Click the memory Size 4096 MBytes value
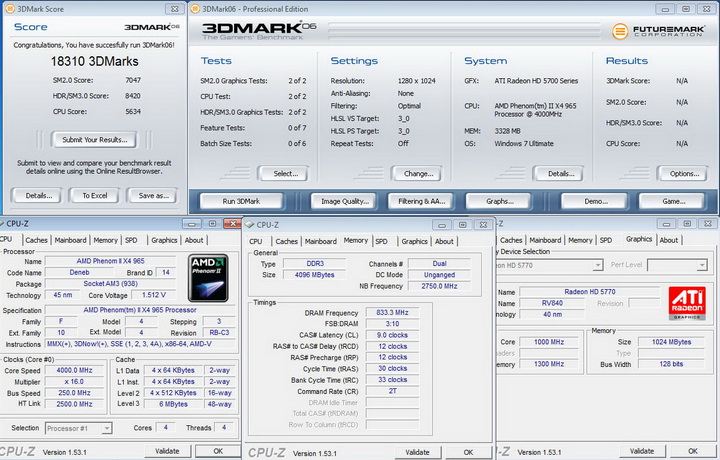 (x=315, y=275)
